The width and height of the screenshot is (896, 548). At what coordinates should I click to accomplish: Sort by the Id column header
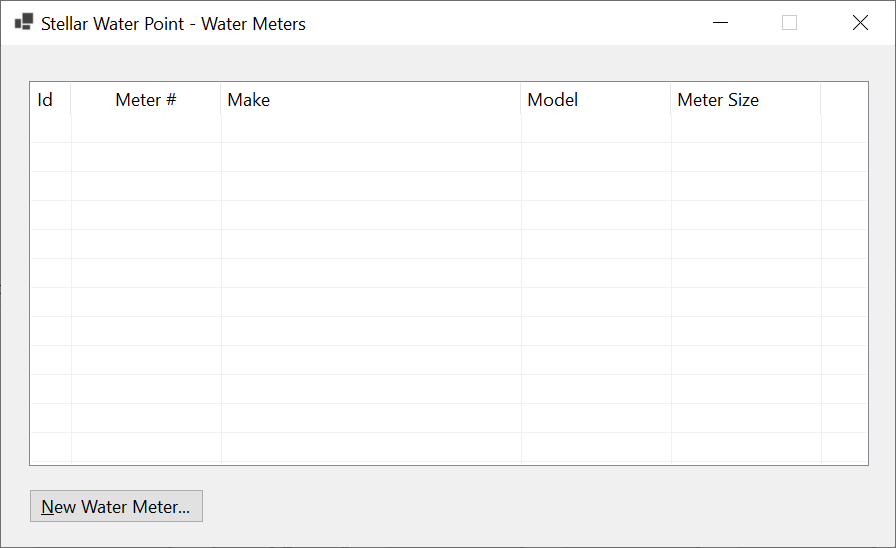[x=50, y=99]
